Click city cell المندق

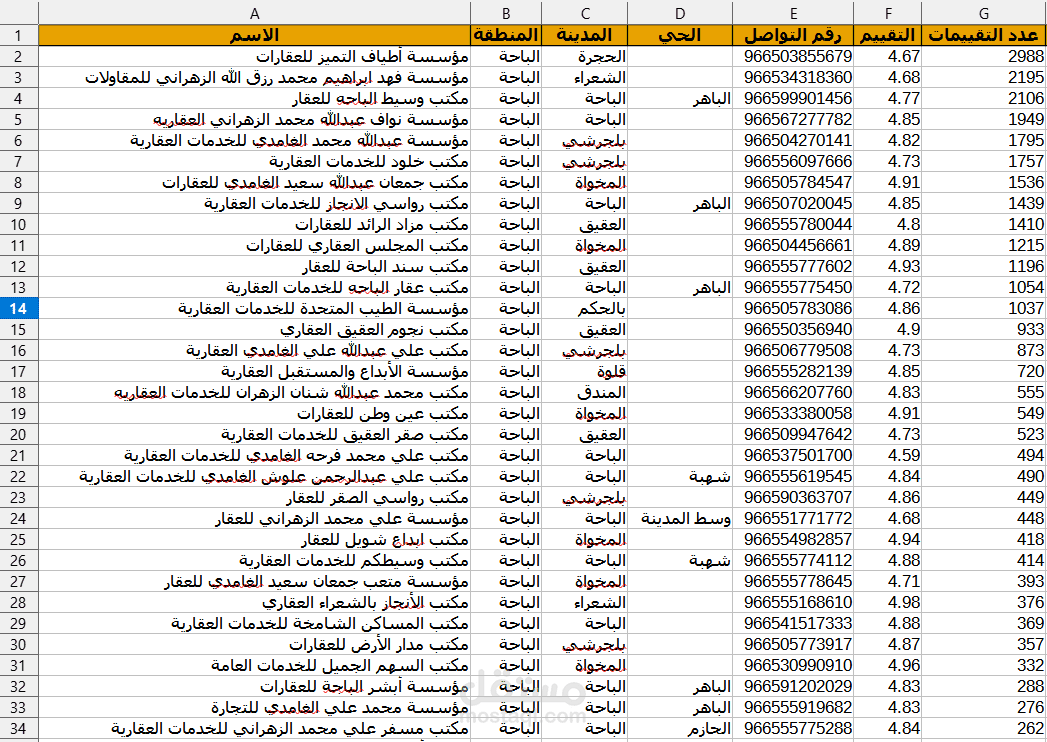point(585,393)
